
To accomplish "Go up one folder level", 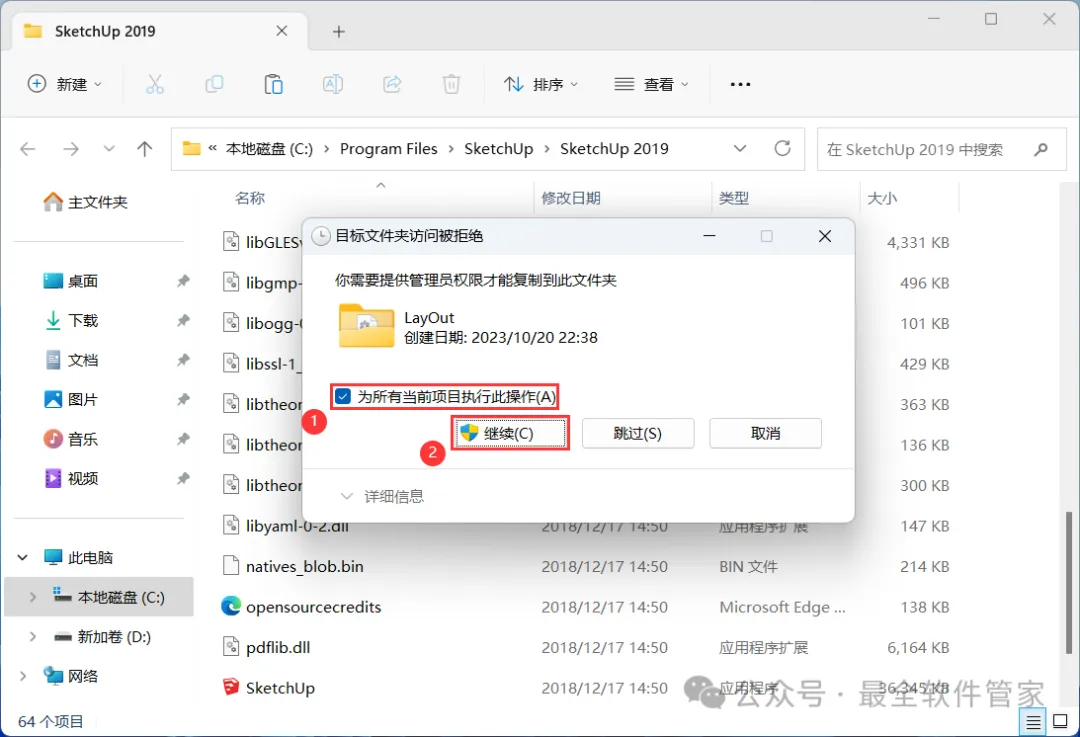I will coord(145,149).
